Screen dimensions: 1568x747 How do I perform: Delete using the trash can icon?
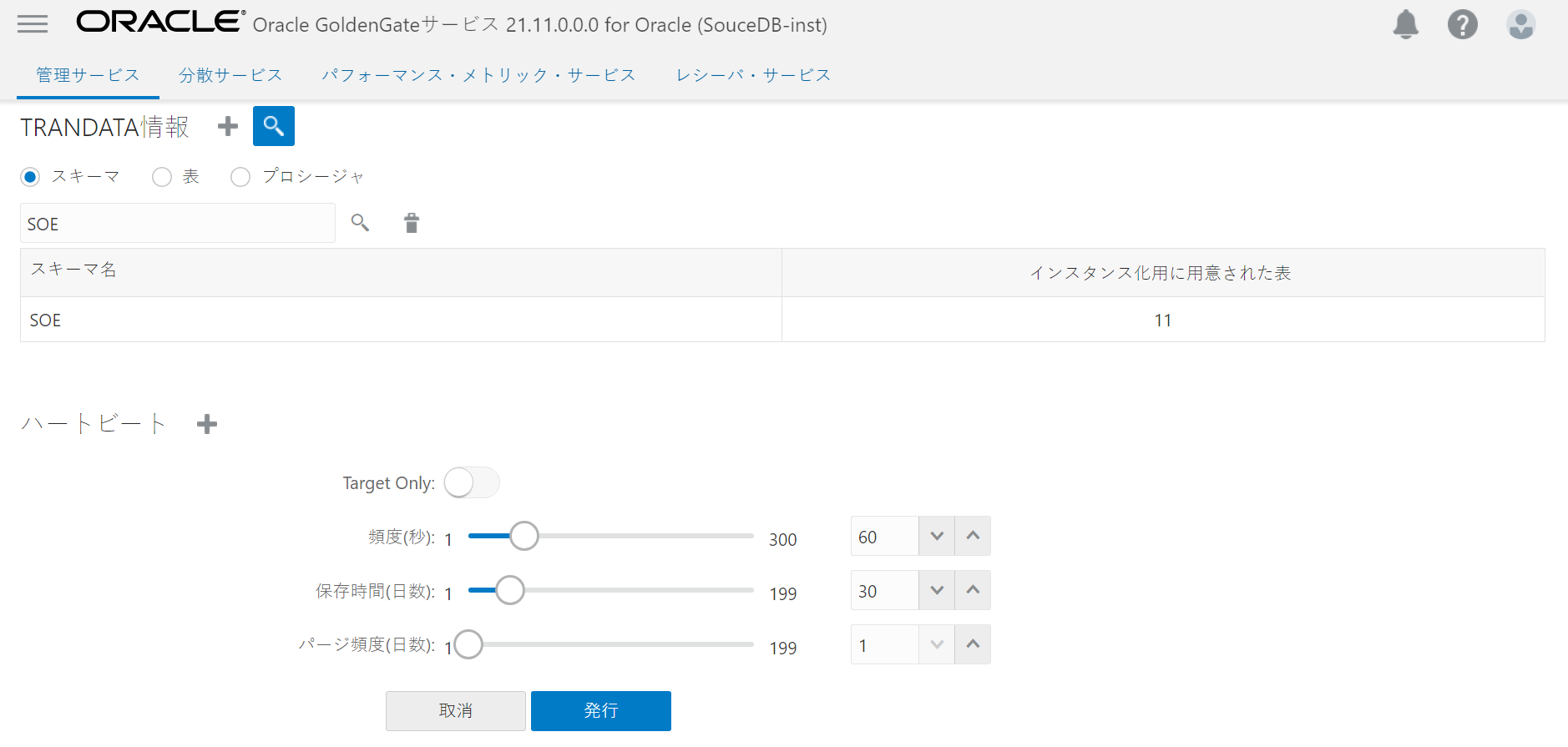click(x=412, y=223)
